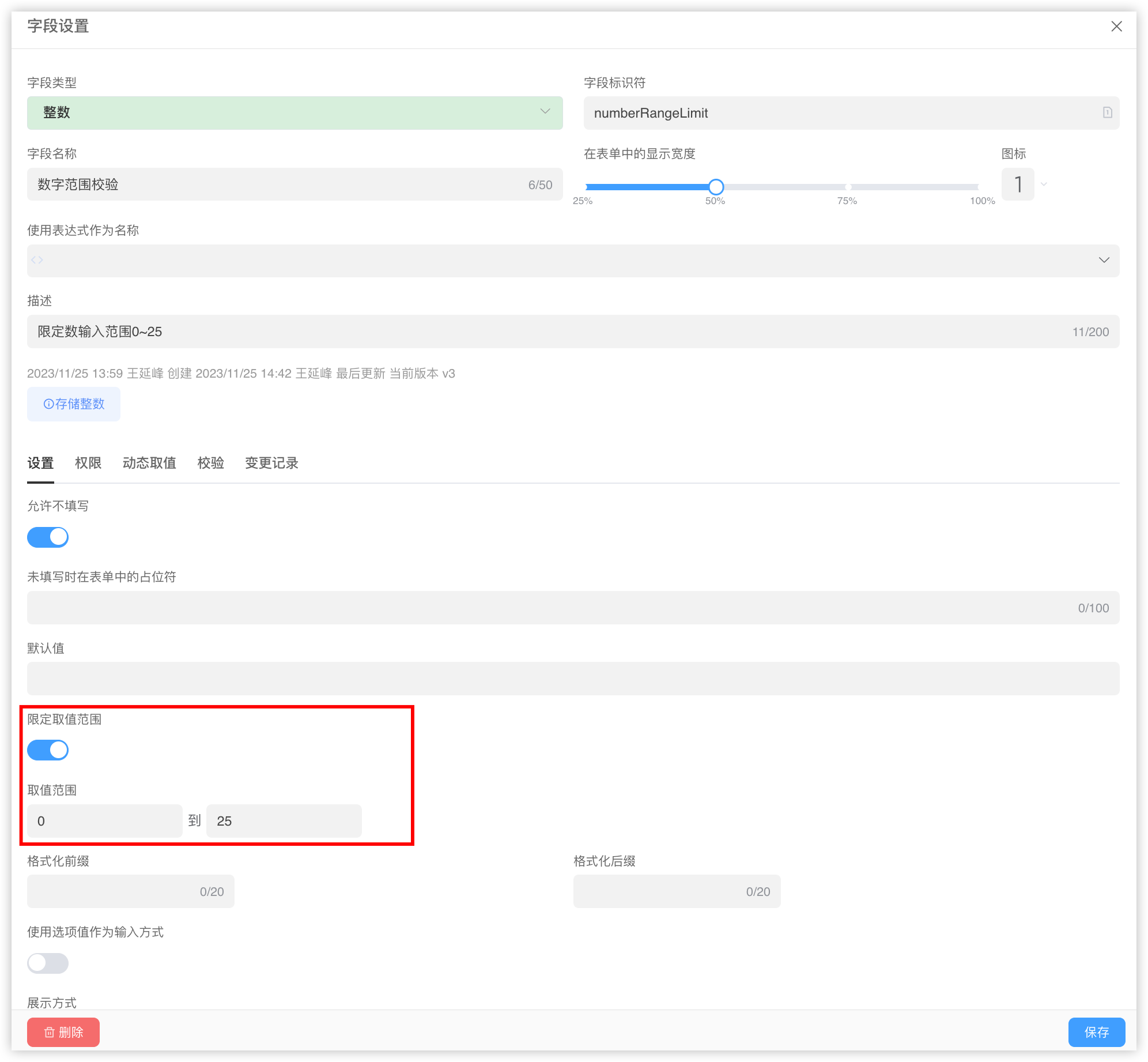Switch to the 变更记录 tab
1148x1062 pixels.
tap(271, 463)
